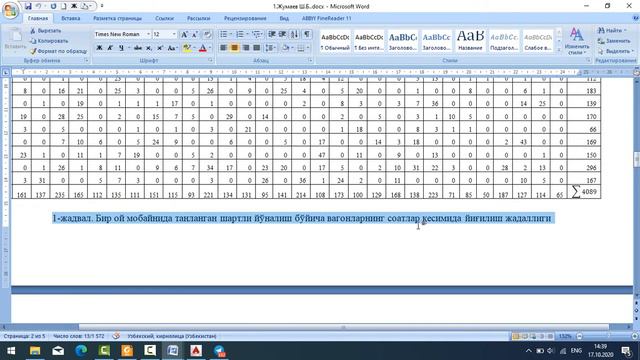The image size is (640, 360).
Task: Sort the selected text
Action: tap(294, 34)
